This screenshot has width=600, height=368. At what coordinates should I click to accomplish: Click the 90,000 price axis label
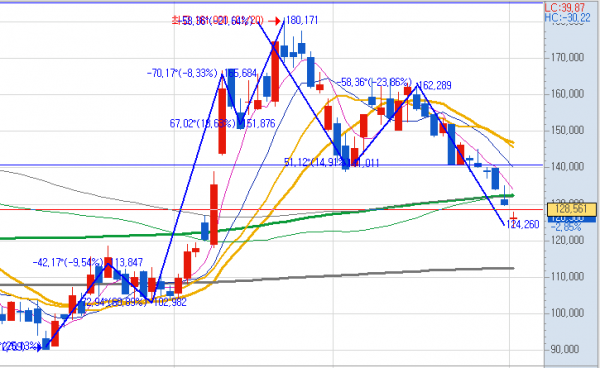point(565,349)
